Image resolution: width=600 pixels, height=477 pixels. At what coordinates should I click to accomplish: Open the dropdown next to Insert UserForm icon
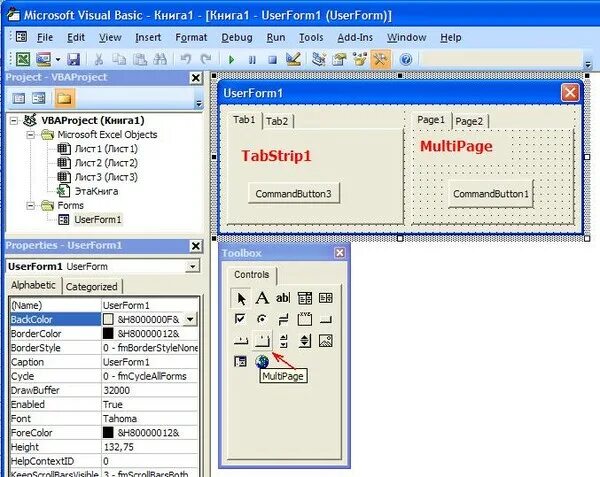click(x=58, y=60)
